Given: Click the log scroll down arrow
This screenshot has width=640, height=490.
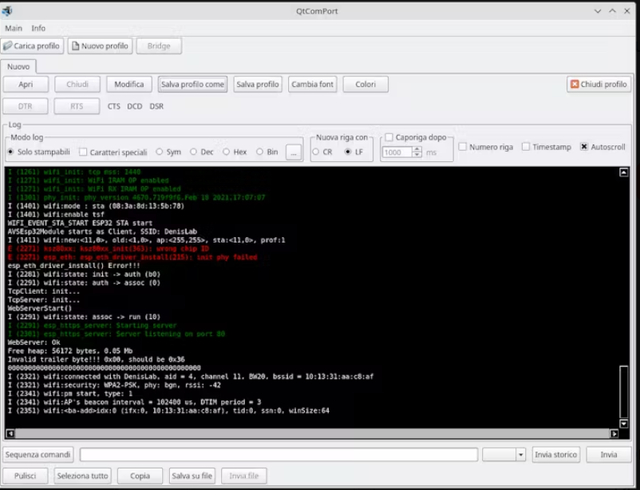Looking at the screenshot, I should pyautogui.click(x=624, y=423).
